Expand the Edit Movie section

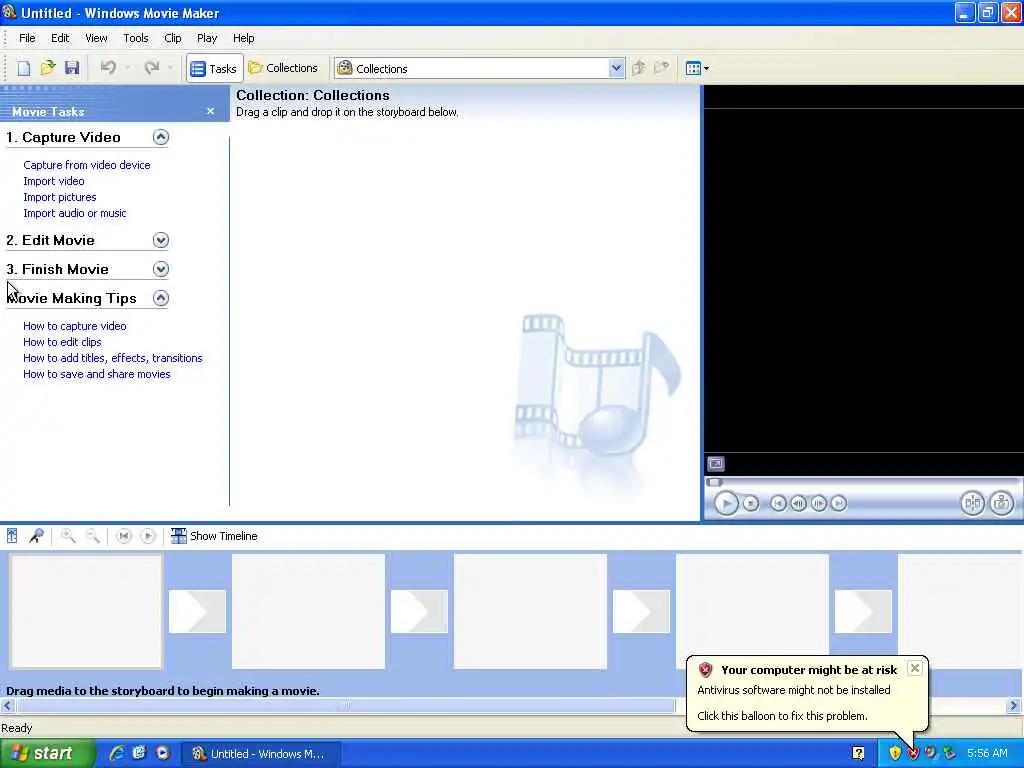(x=161, y=240)
